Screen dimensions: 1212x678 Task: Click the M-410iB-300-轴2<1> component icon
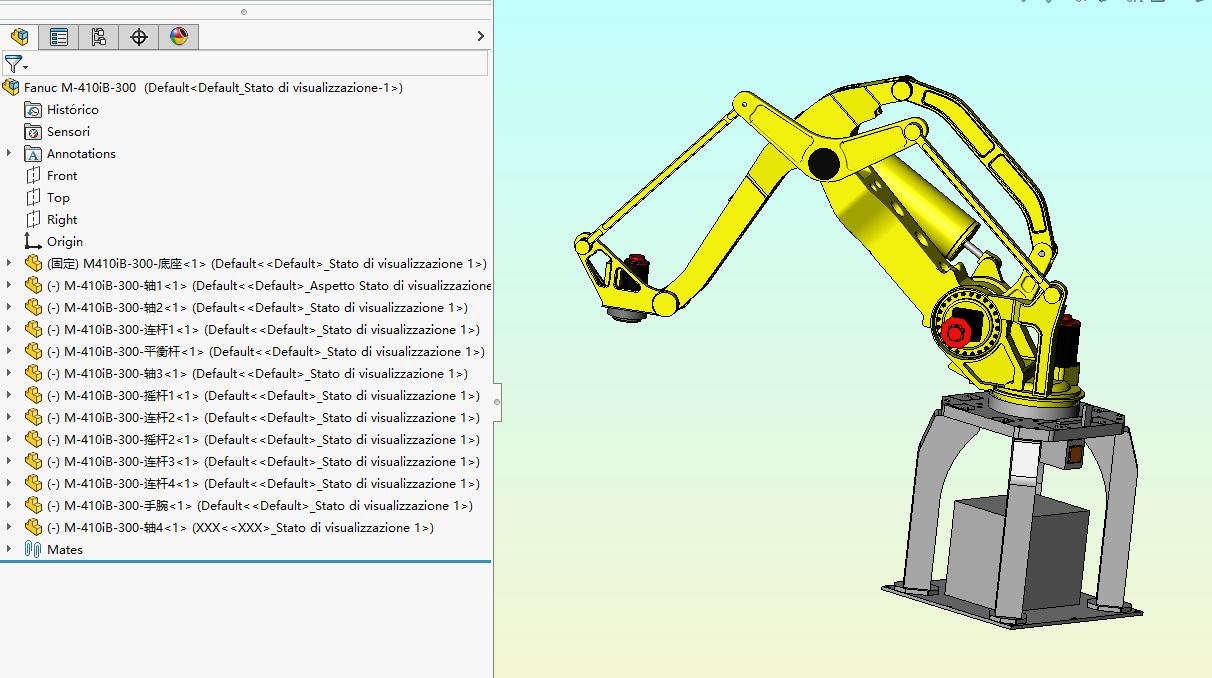pyautogui.click(x=33, y=308)
